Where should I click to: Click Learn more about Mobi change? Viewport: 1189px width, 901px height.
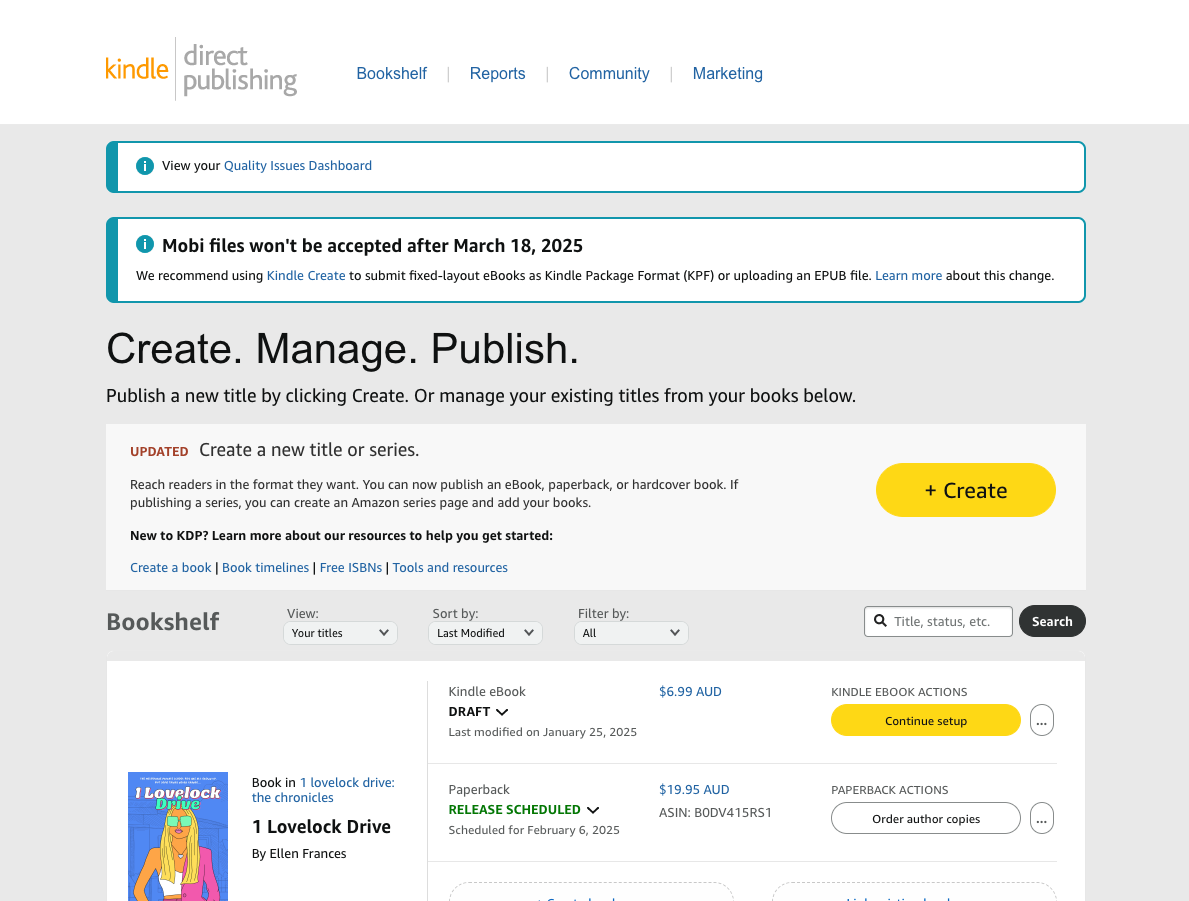(x=908, y=275)
